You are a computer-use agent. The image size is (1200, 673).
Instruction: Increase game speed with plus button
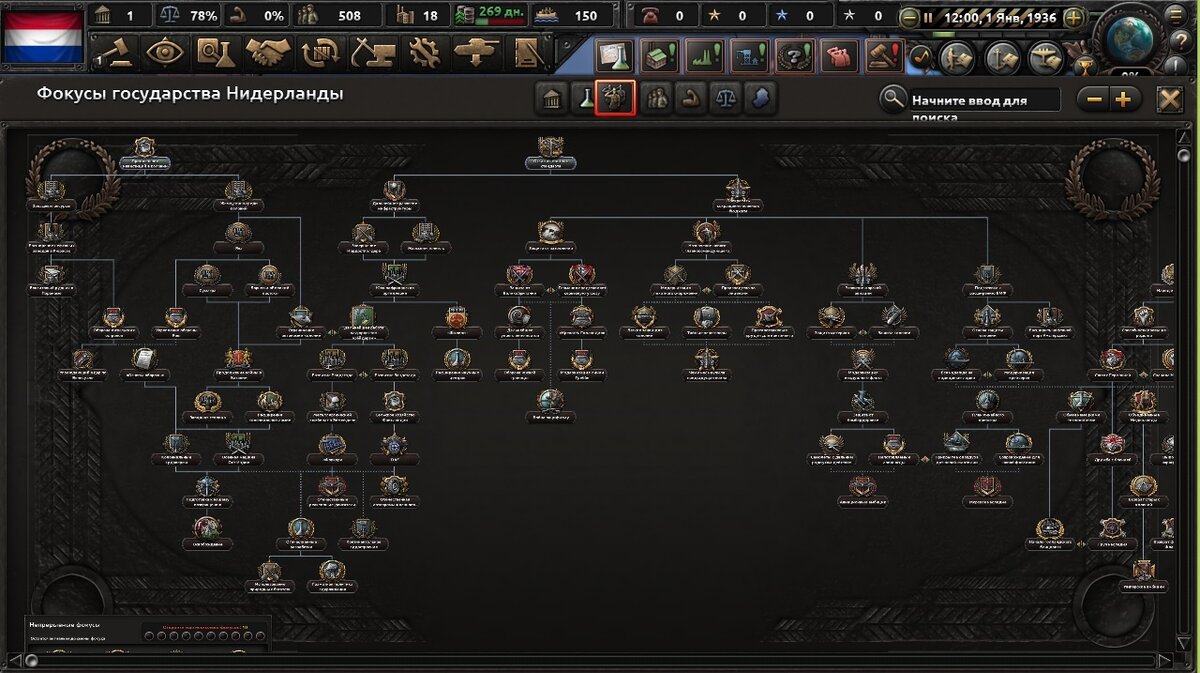(x=1073, y=17)
